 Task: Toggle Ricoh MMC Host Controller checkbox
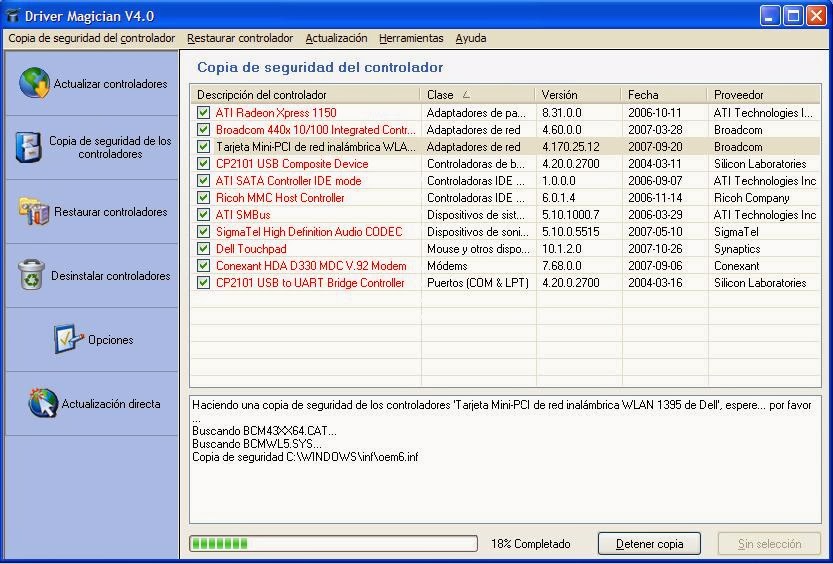[203, 198]
